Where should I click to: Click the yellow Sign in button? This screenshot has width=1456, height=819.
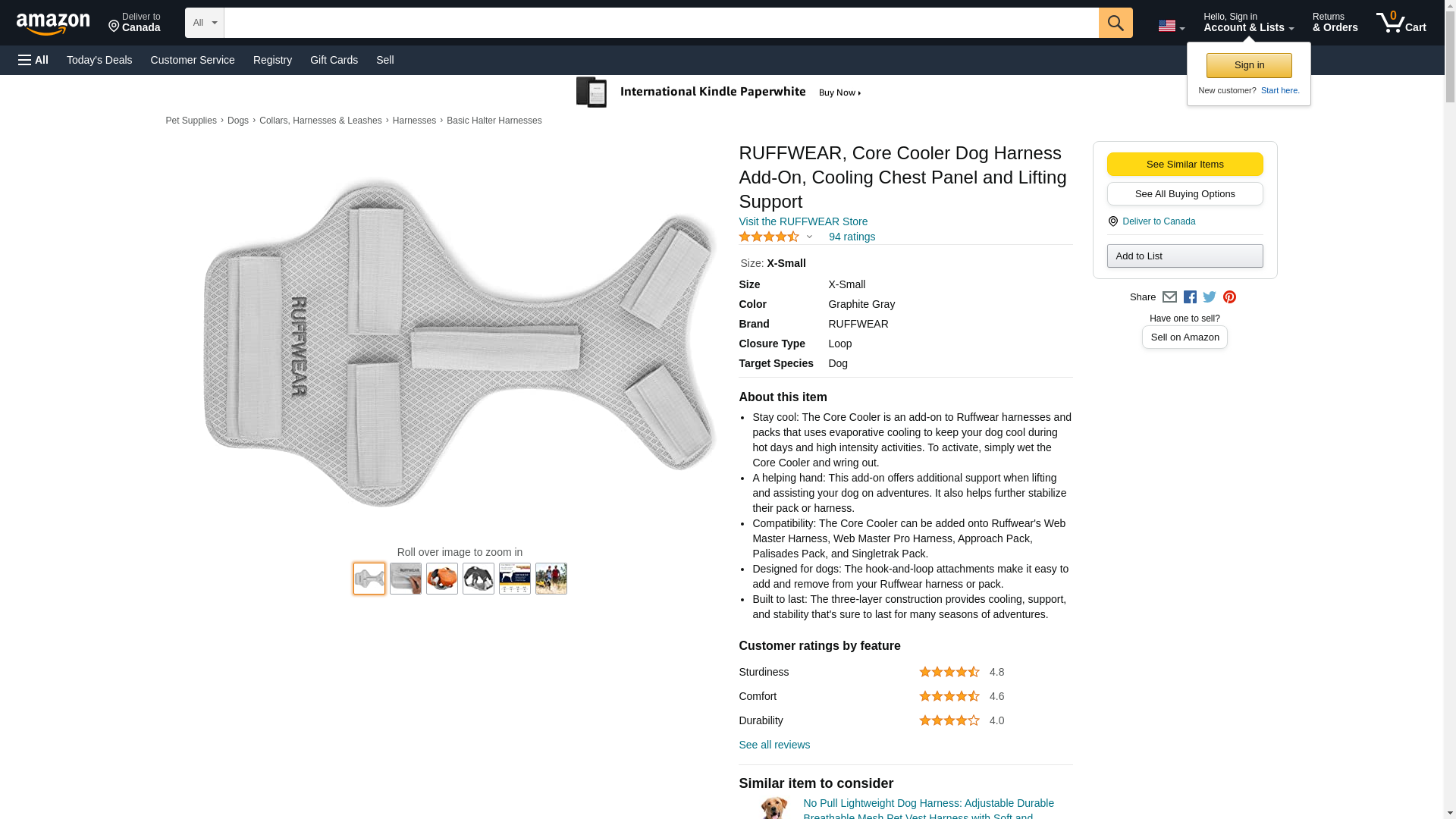pos(1249,65)
